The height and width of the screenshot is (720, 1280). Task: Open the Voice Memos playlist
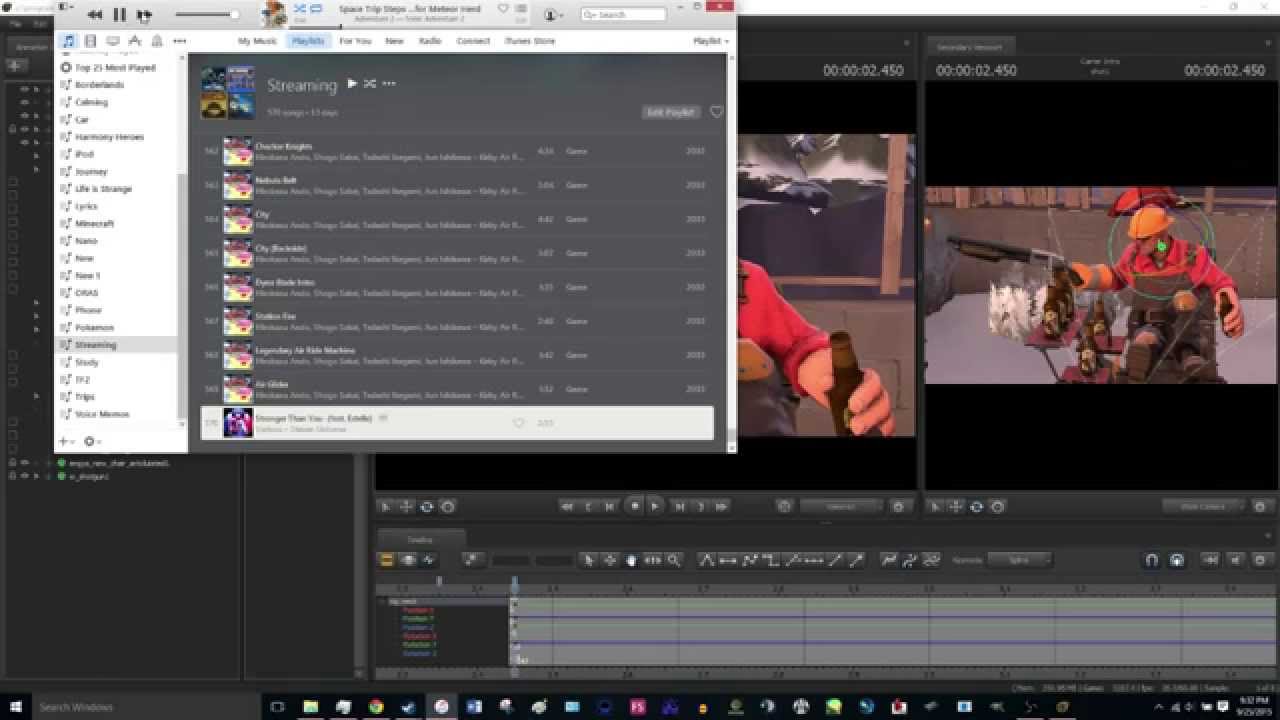coord(102,414)
